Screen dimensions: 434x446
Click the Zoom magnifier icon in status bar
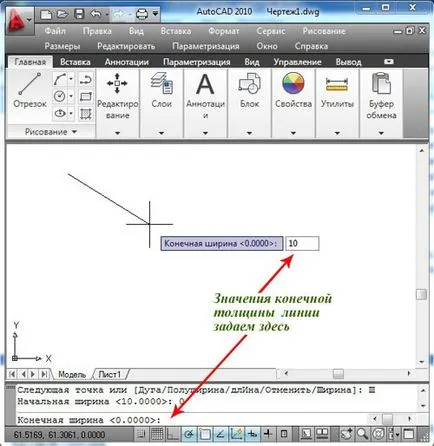coord(362,434)
